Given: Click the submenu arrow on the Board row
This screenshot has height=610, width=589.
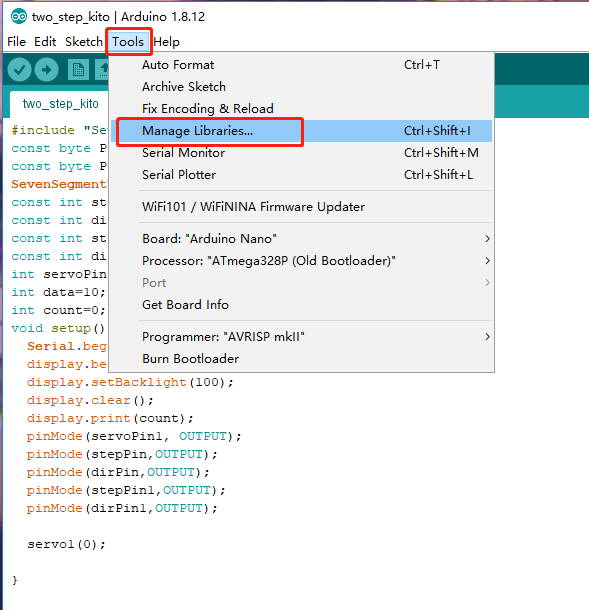Looking at the screenshot, I should pyautogui.click(x=487, y=238).
